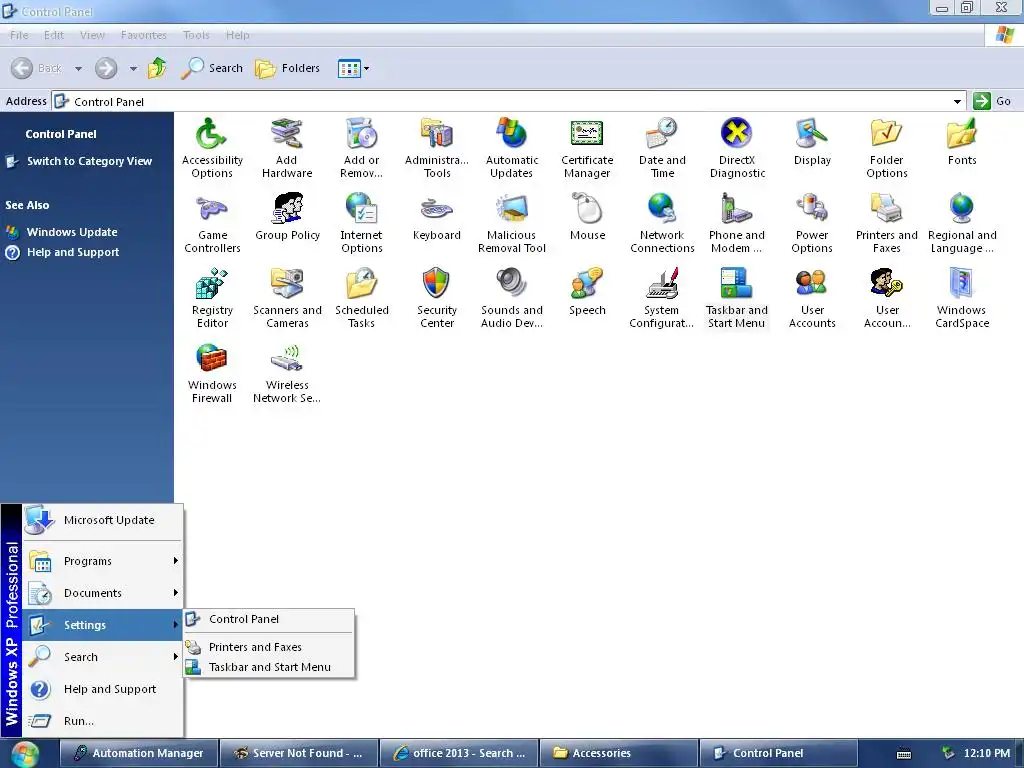Open Add or Remove Programs icon
Viewport: 1024px width, 768px height.
tap(361, 148)
